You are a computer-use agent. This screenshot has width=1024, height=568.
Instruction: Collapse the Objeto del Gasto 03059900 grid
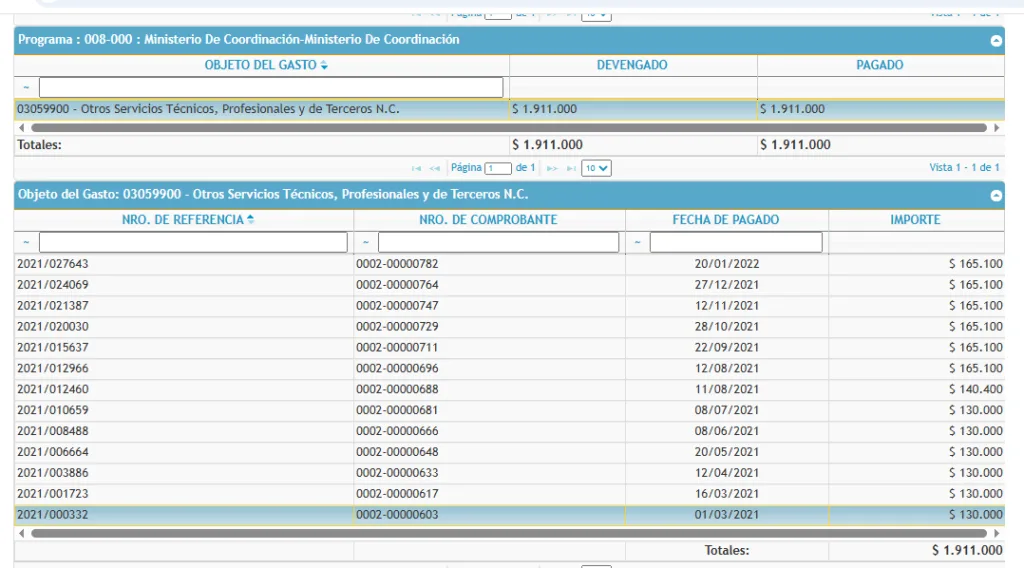pyautogui.click(x=995, y=196)
